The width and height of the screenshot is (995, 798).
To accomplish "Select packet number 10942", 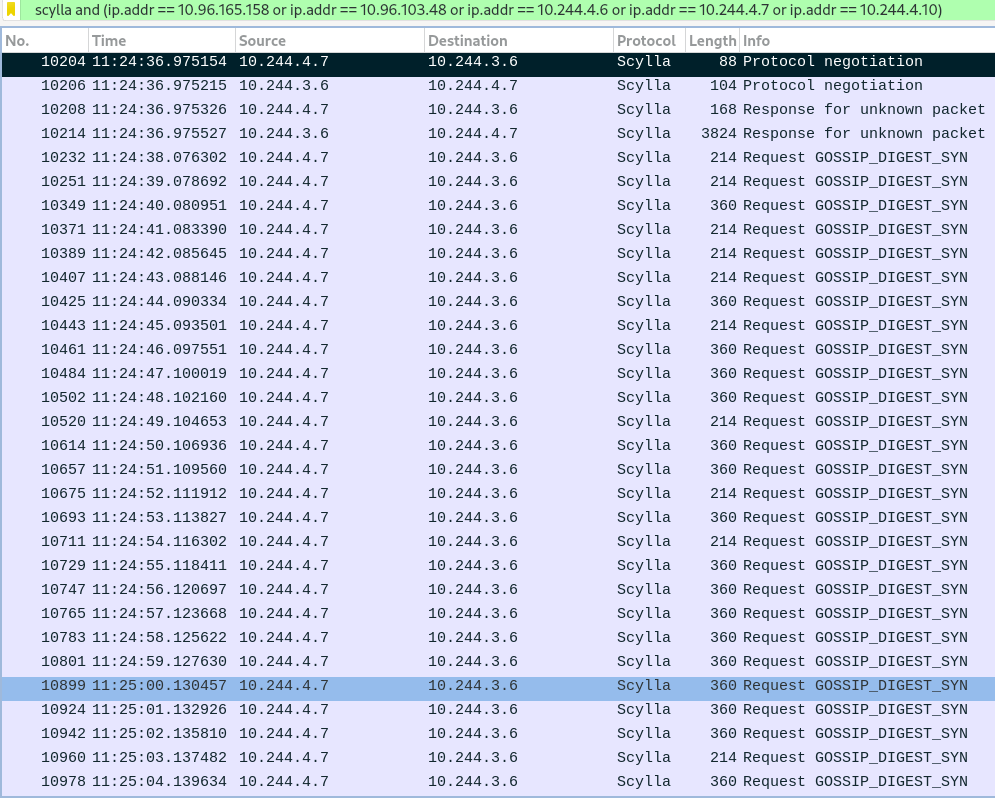I will click(498, 734).
